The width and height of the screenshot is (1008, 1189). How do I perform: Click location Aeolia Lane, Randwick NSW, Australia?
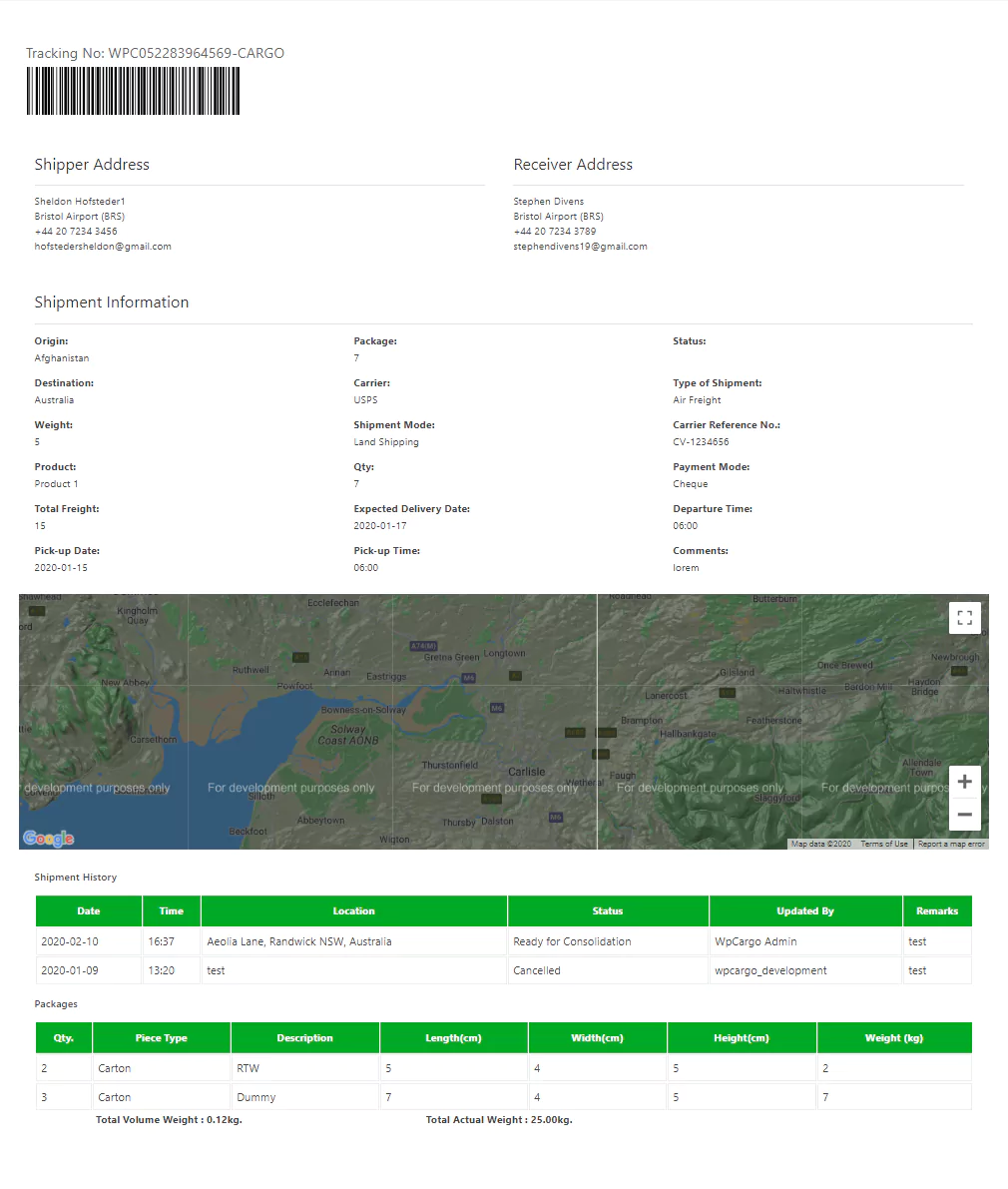point(354,941)
